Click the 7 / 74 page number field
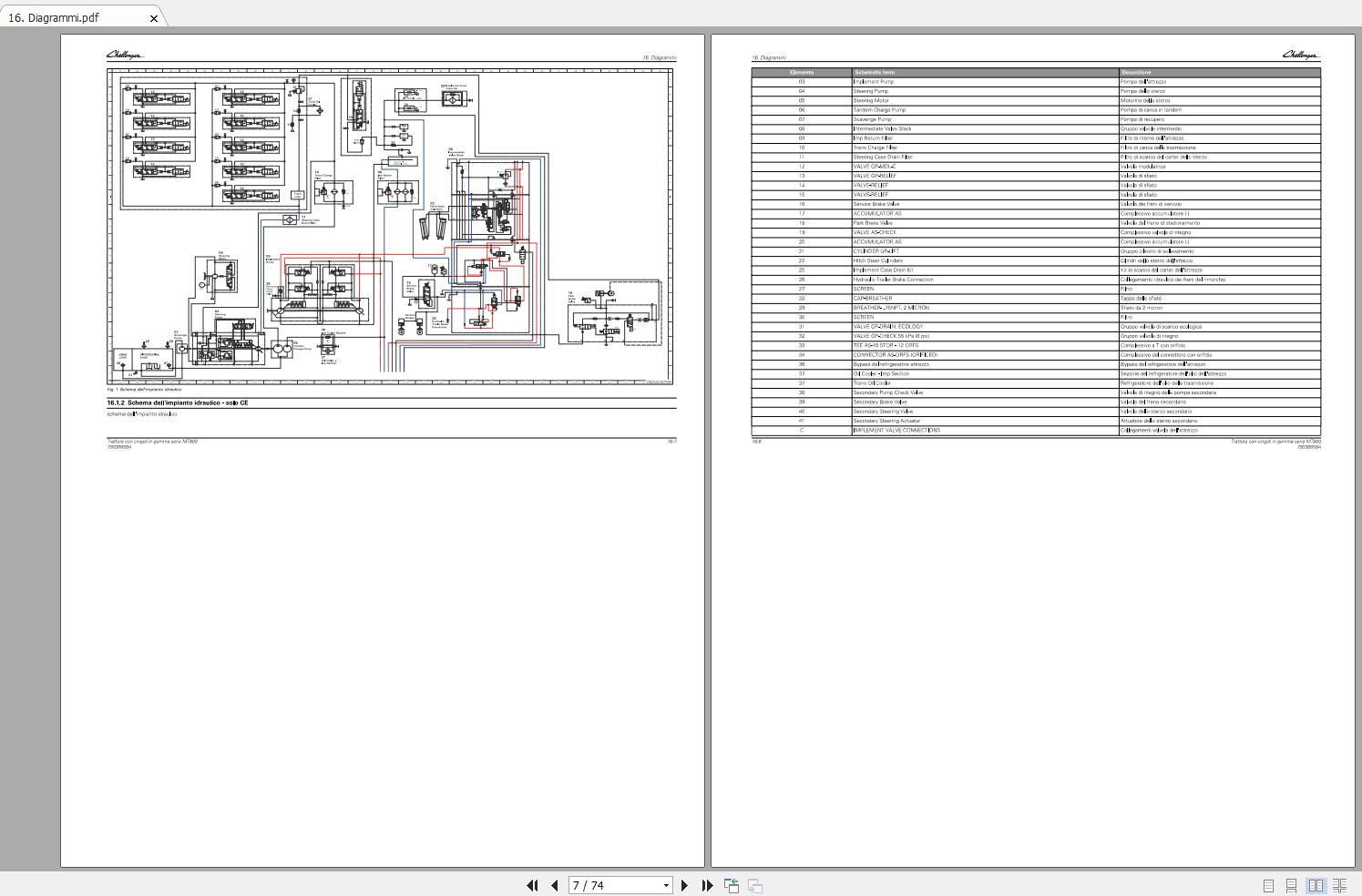Screen dimensions: 1362x896 point(613,885)
